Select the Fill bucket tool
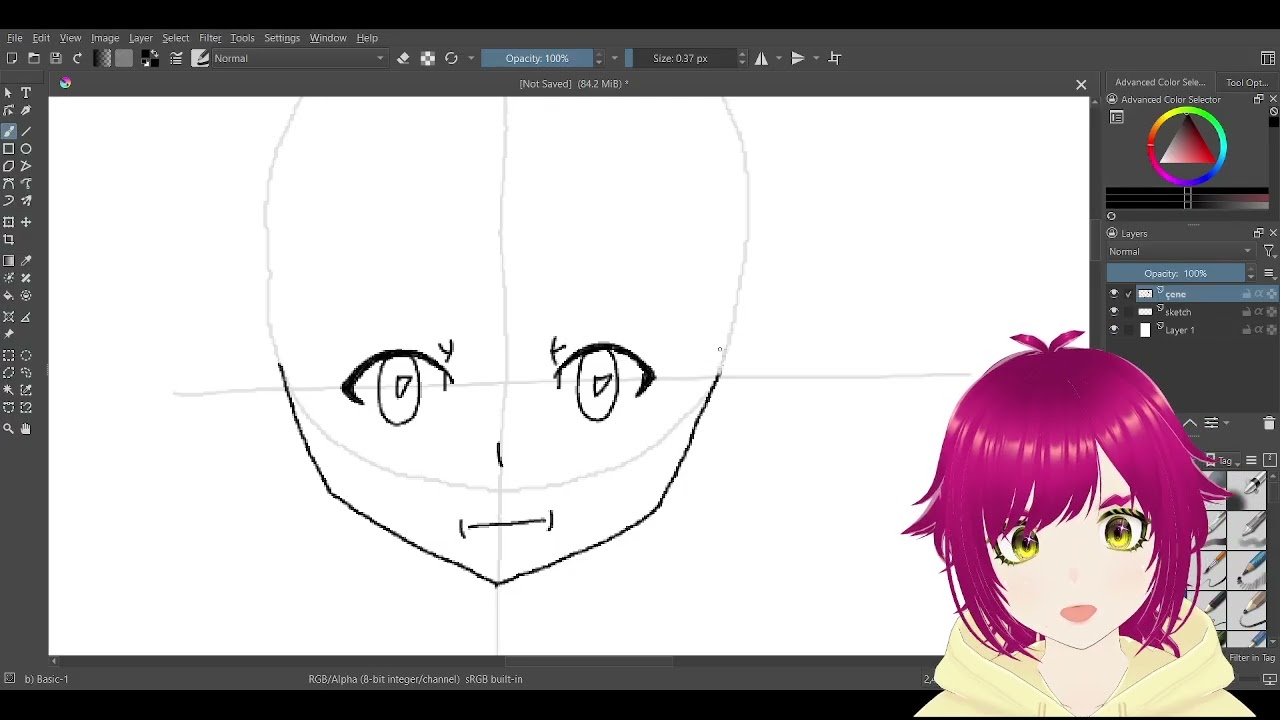Screen dimensions: 1280x720 (9, 296)
